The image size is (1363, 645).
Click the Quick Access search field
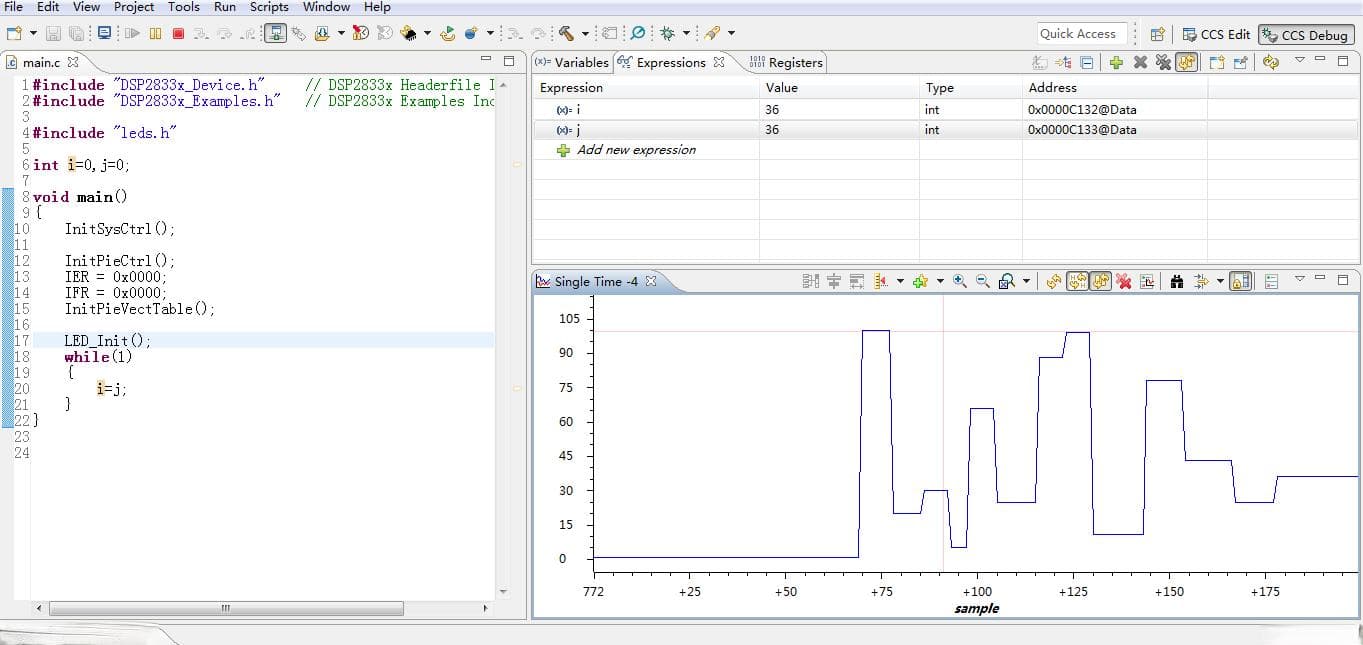point(1083,33)
